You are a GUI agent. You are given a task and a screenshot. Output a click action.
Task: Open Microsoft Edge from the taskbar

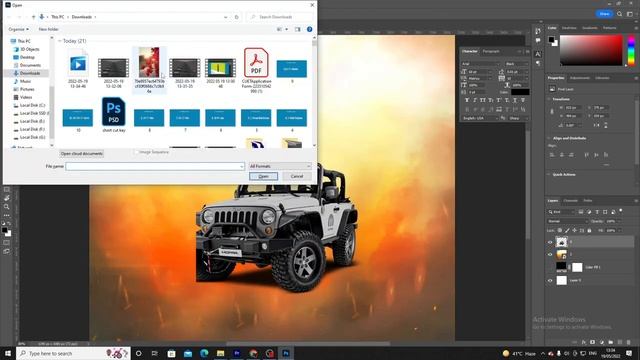point(204,353)
